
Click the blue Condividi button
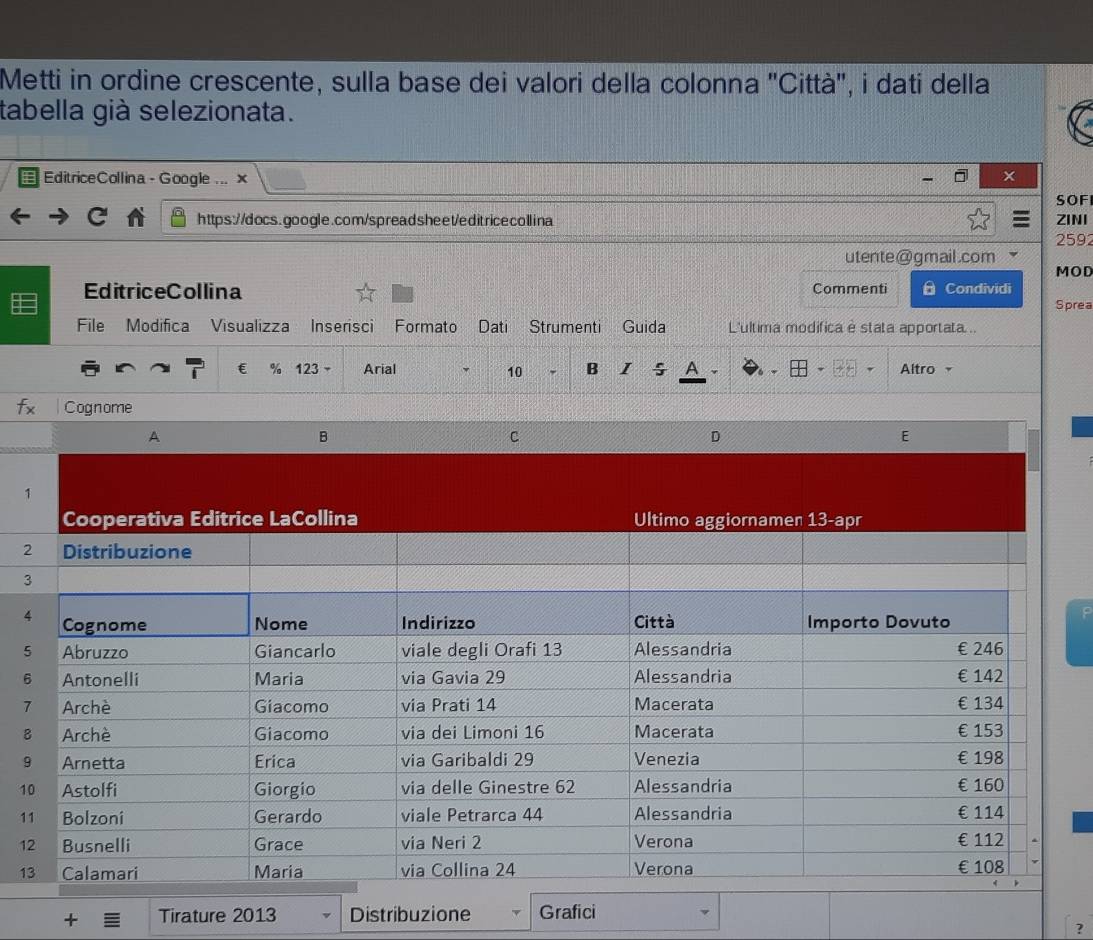coord(966,289)
